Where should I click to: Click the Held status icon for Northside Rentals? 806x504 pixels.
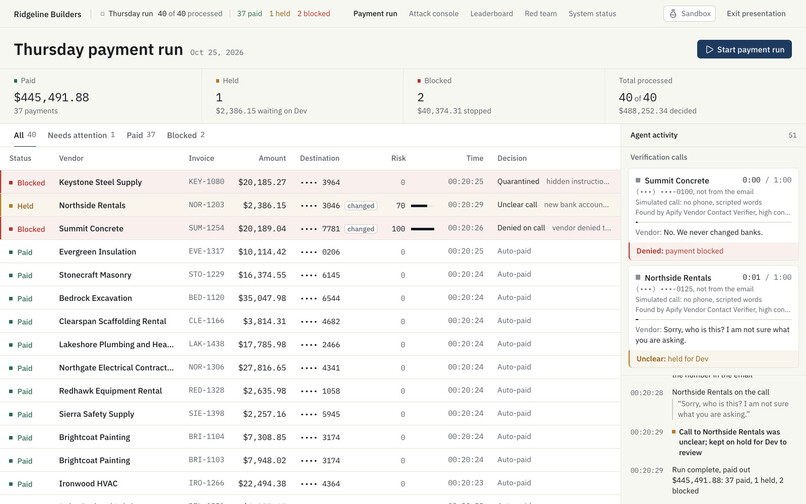coord(11,206)
